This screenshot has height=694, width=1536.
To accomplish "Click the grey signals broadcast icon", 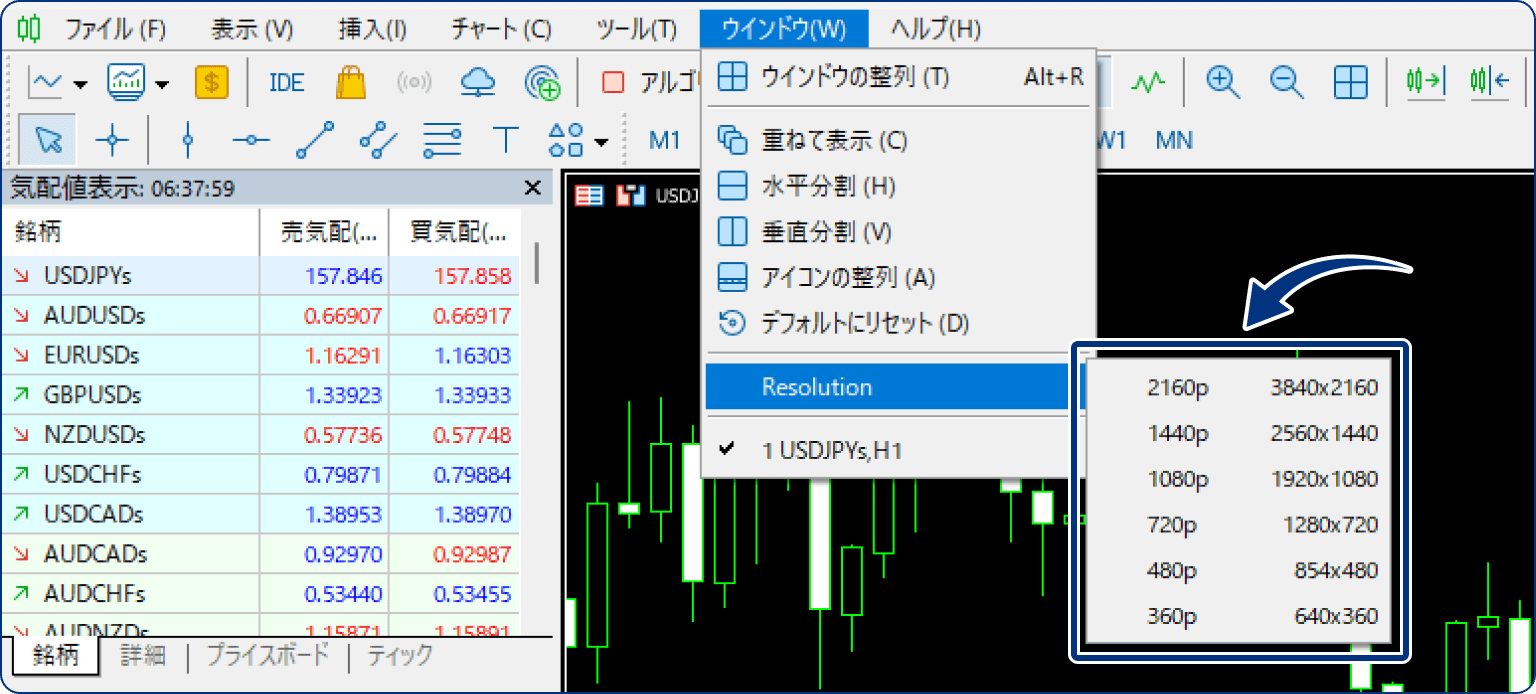I will point(415,83).
